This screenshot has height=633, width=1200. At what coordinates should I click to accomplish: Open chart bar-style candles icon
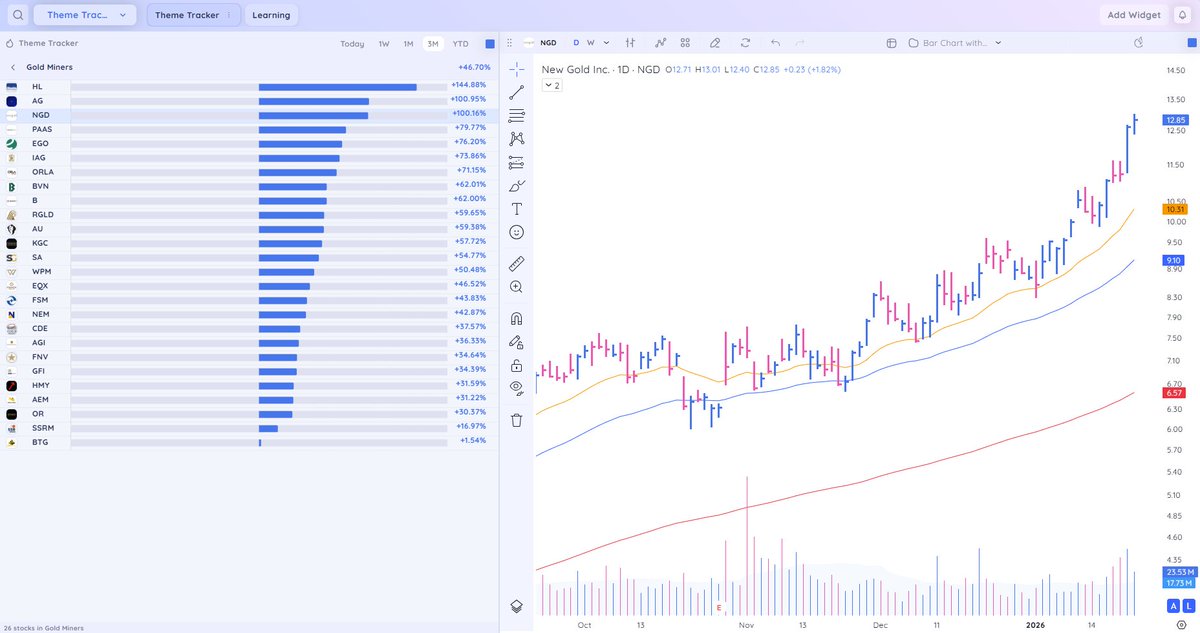pos(631,43)
